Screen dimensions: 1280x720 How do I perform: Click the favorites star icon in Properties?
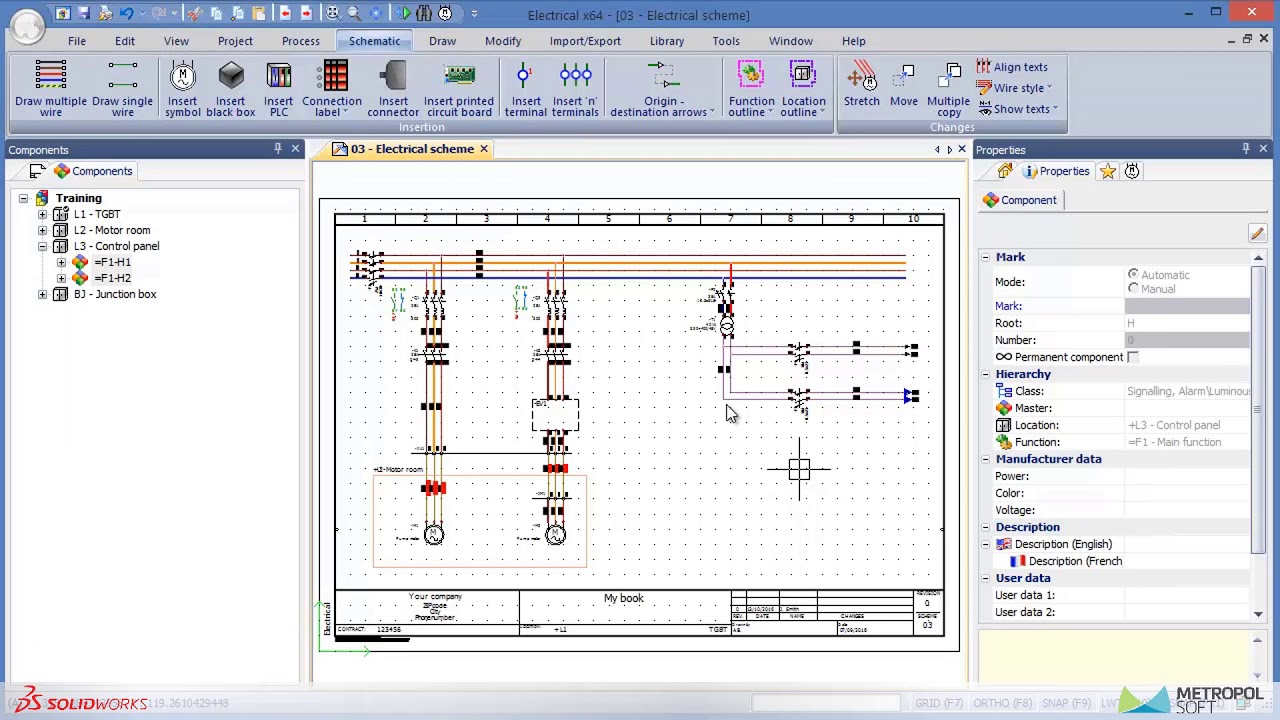[x=1107, y=171]
